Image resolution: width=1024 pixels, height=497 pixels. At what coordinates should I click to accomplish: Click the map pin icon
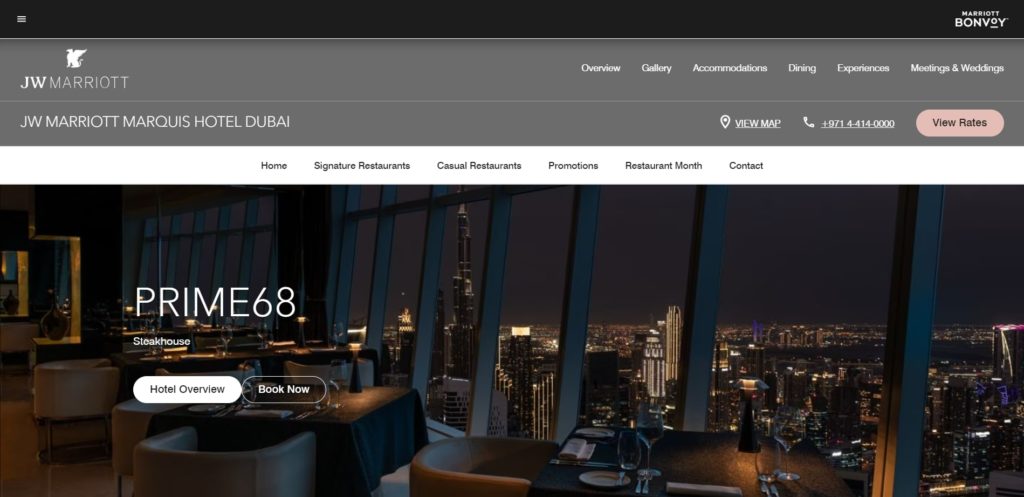(725, 122)
